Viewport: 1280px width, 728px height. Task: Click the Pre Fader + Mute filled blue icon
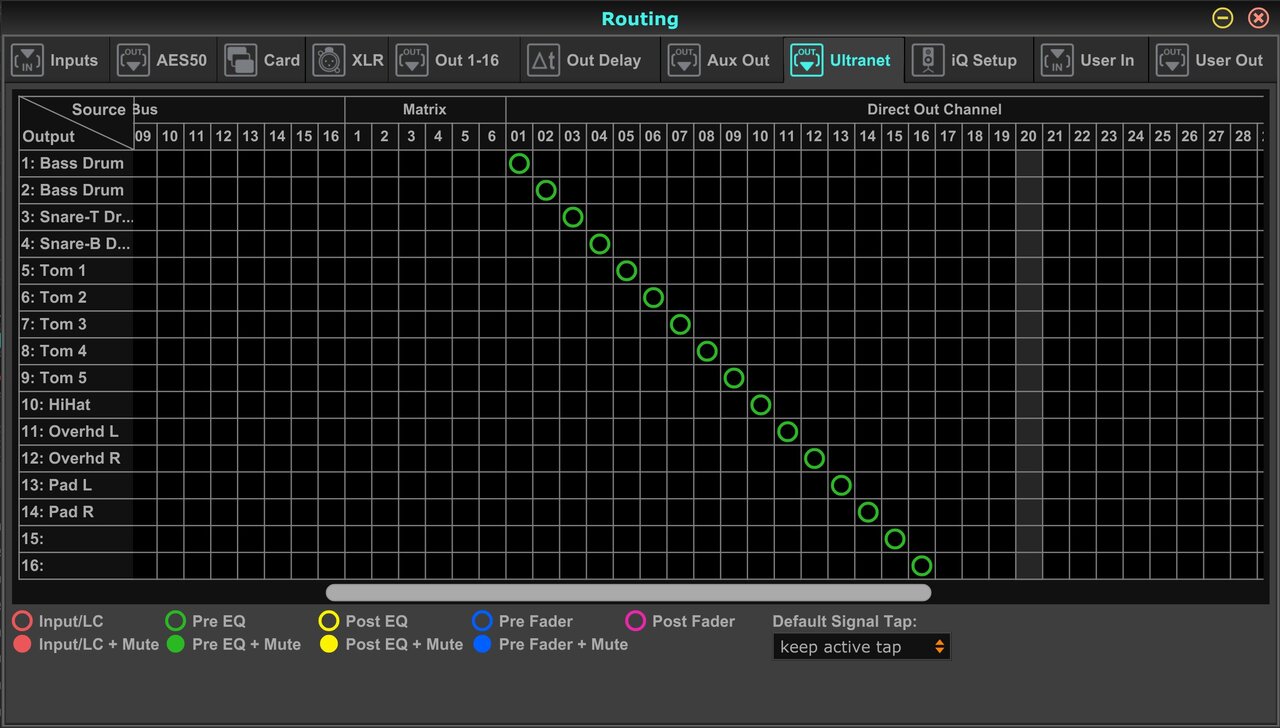pyautogui.click(x=482, y=644)
